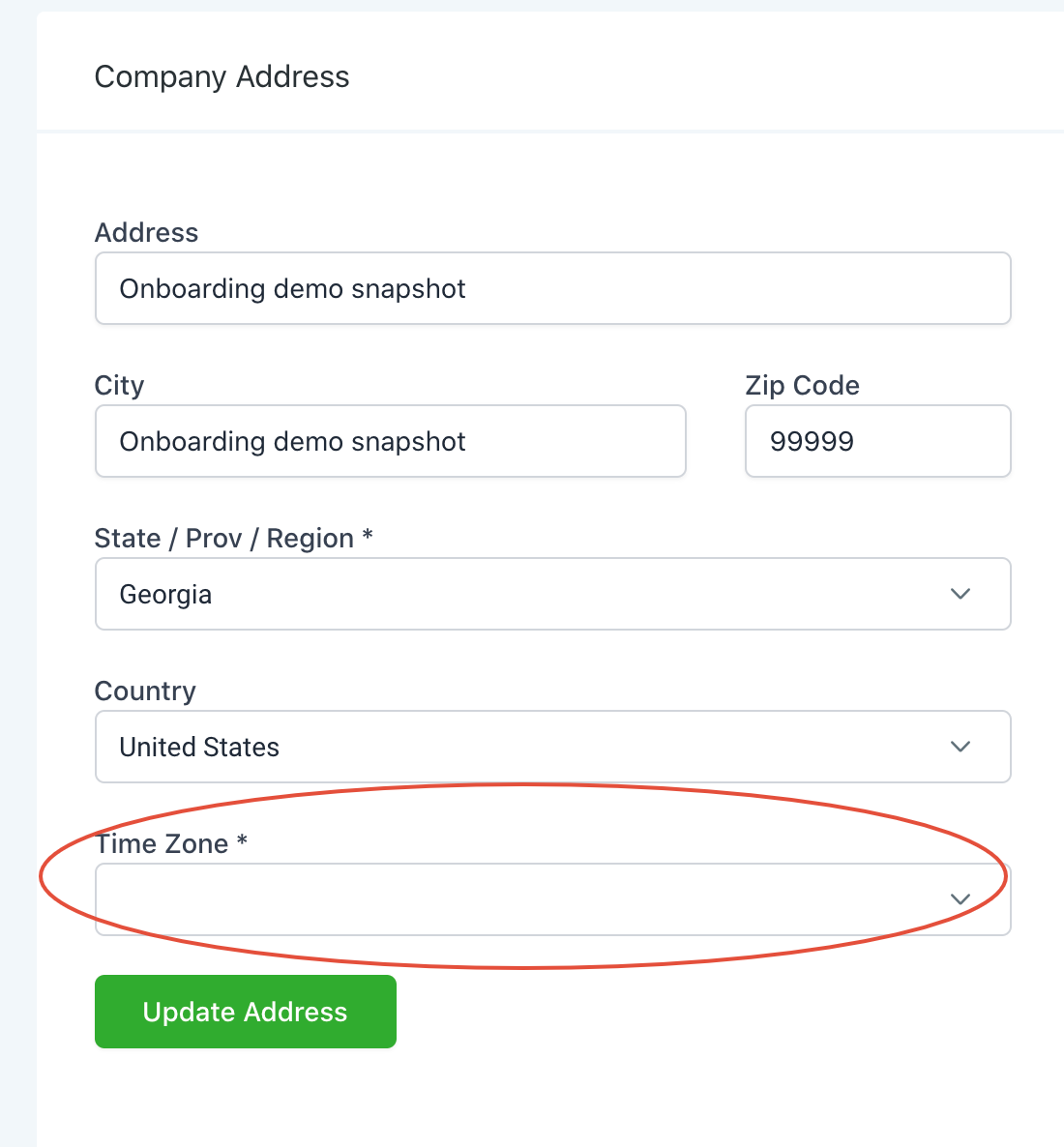Focus the City text field

390,441
